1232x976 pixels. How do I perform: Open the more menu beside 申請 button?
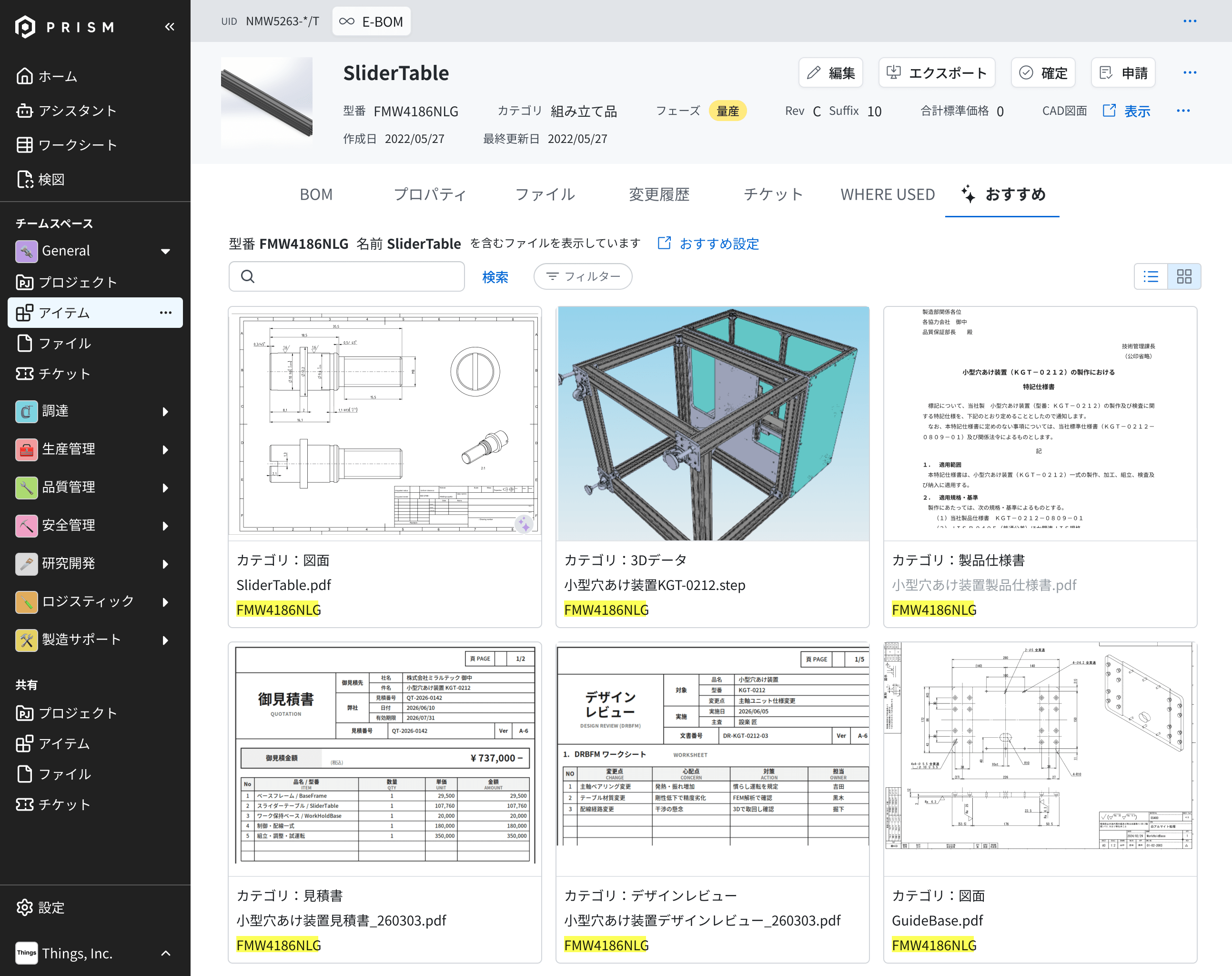[x=1190, y=72]
